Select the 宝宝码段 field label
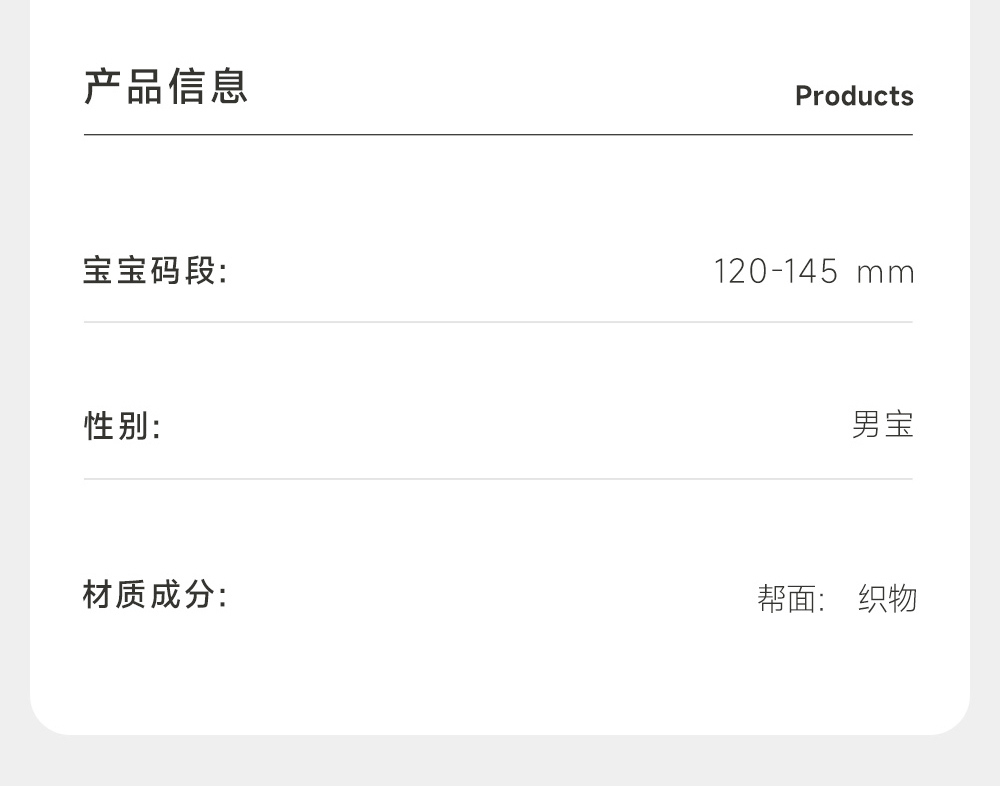The height and width of the screenshot is (786, 1000). coord(155,271)
